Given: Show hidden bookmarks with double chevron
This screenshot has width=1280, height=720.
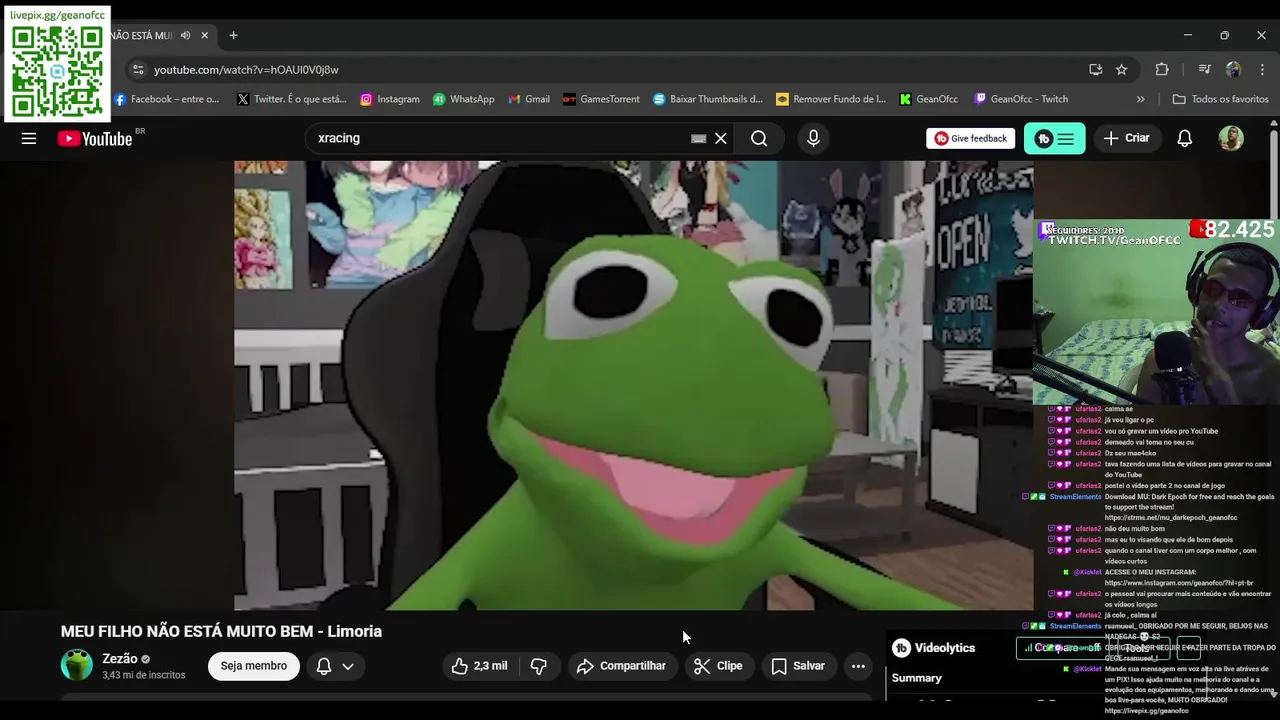Looking at the screenshot, I should pyautogui.click(x=1141, y=99).
